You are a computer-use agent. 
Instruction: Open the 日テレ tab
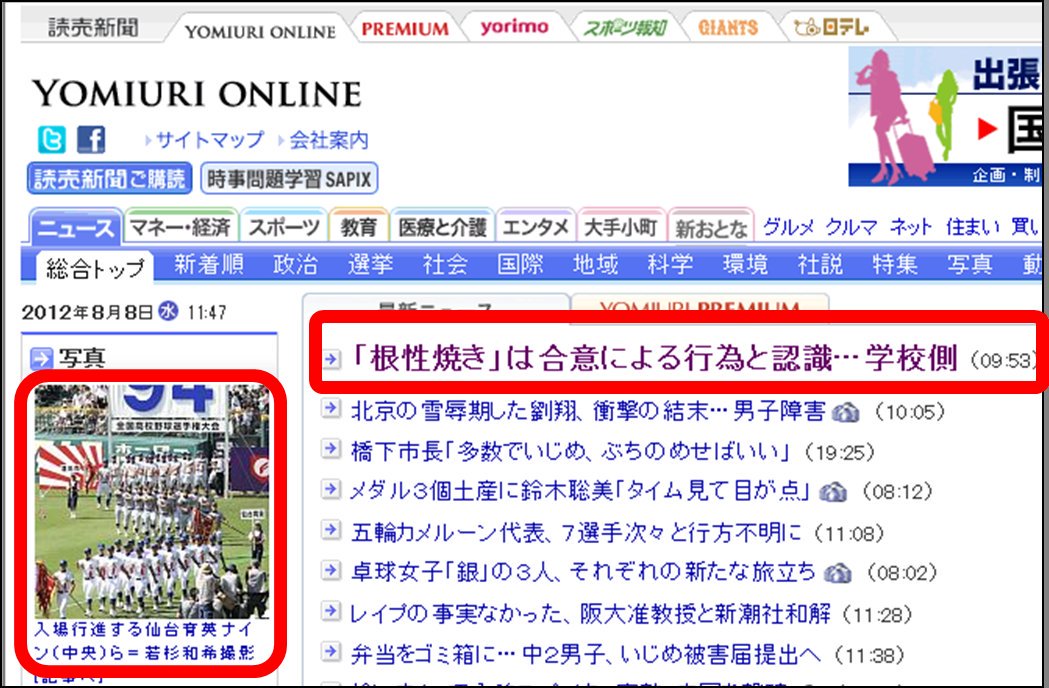point(830,27)
